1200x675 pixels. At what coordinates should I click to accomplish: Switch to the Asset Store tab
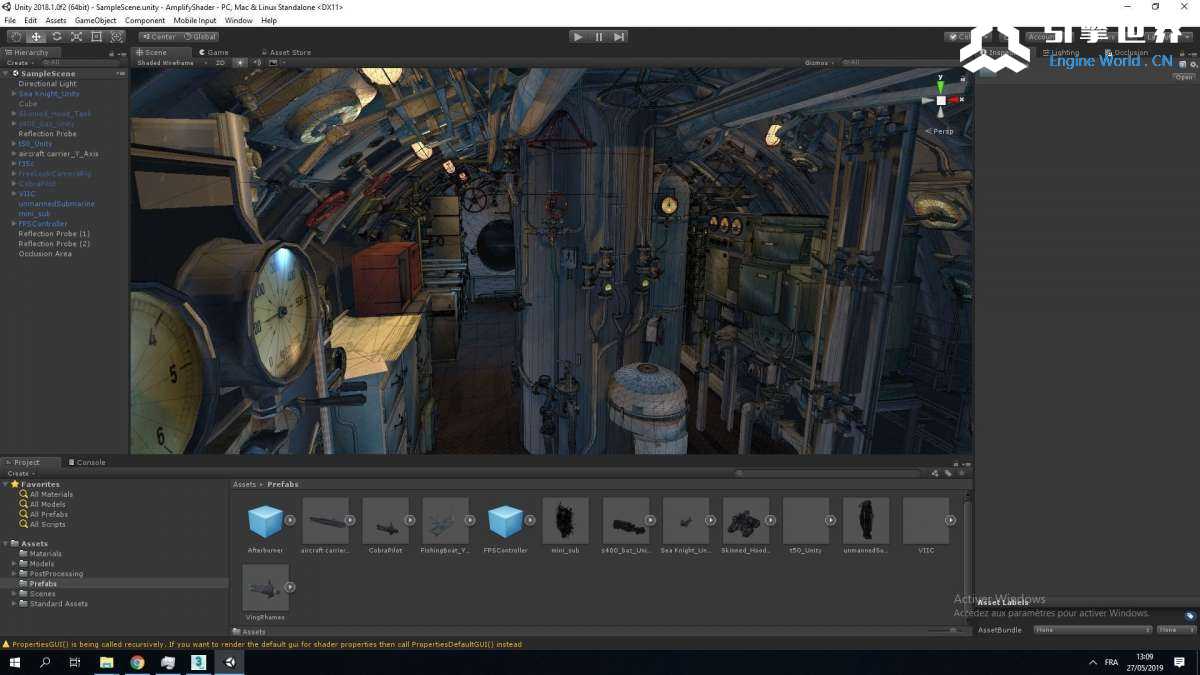pos(287,52)
